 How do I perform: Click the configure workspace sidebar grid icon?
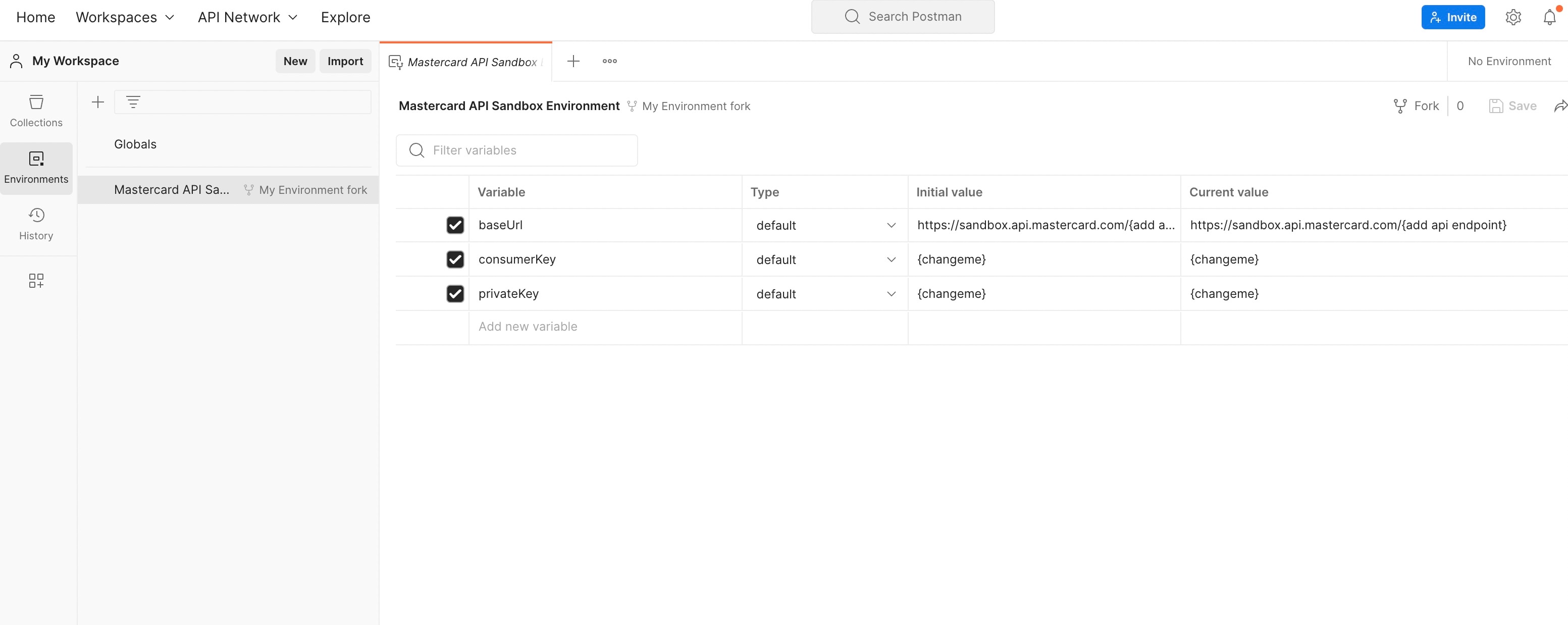point(36,281)
